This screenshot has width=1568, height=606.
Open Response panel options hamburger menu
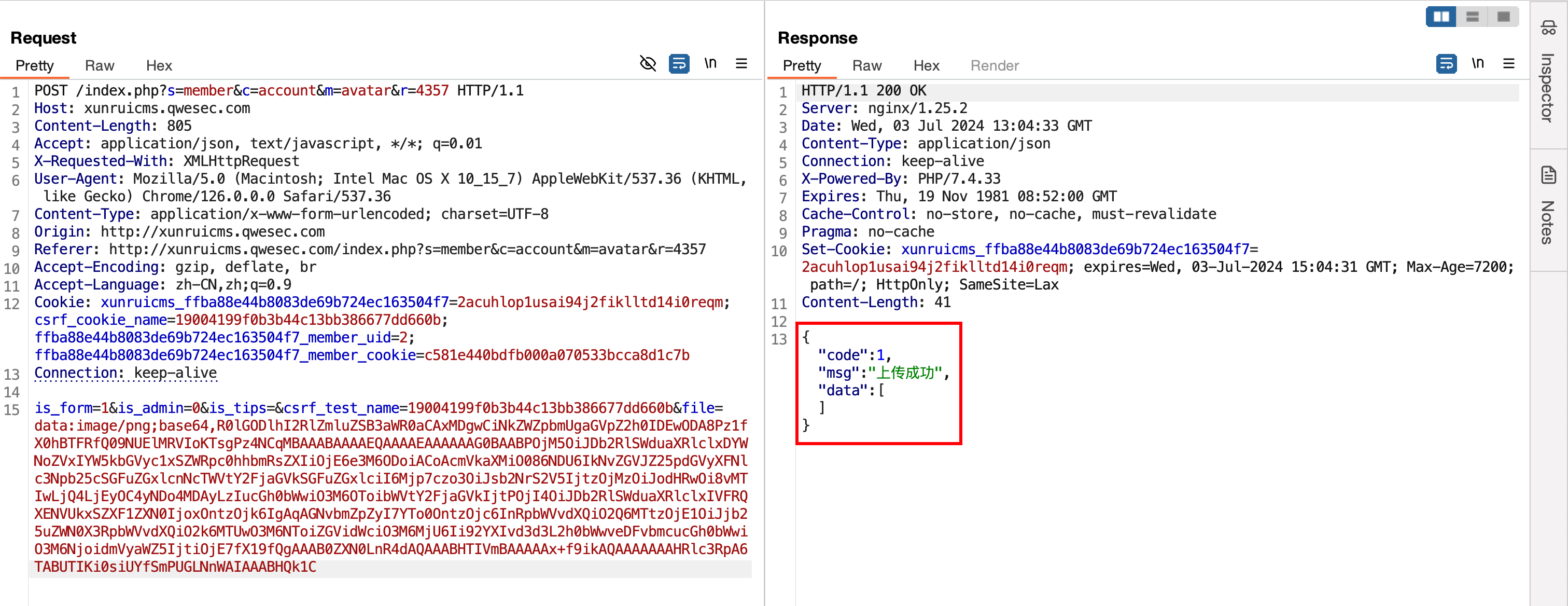pos(1508,63)
